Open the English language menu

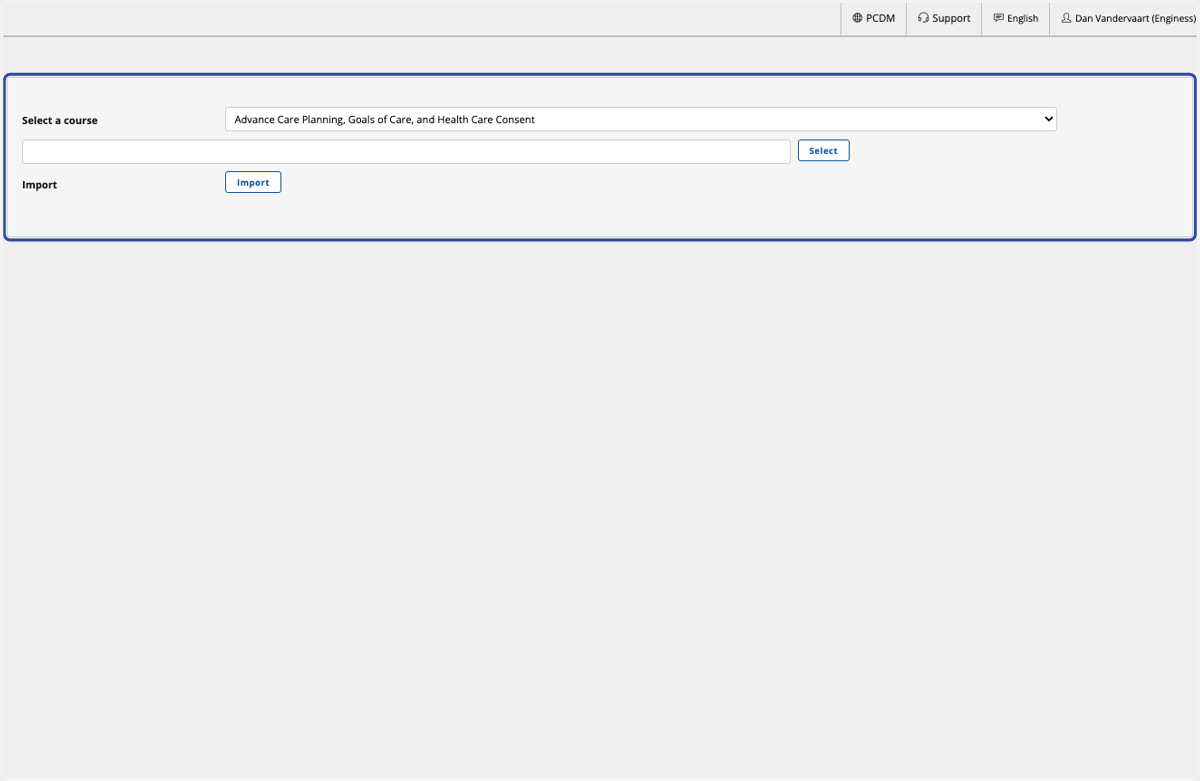coord(1016,18)
